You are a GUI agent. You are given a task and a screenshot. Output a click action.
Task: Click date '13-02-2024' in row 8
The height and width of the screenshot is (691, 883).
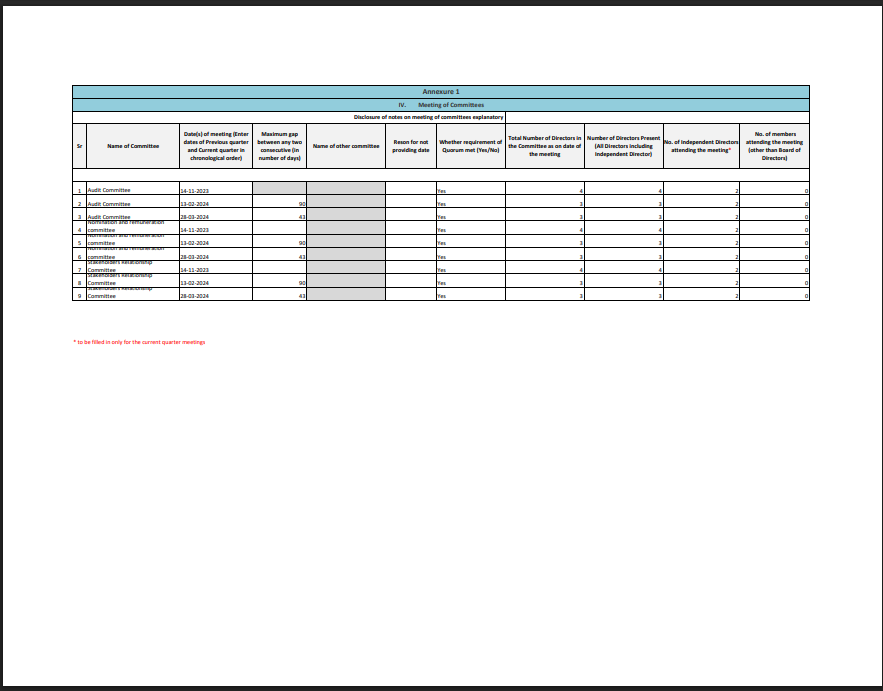194,283
